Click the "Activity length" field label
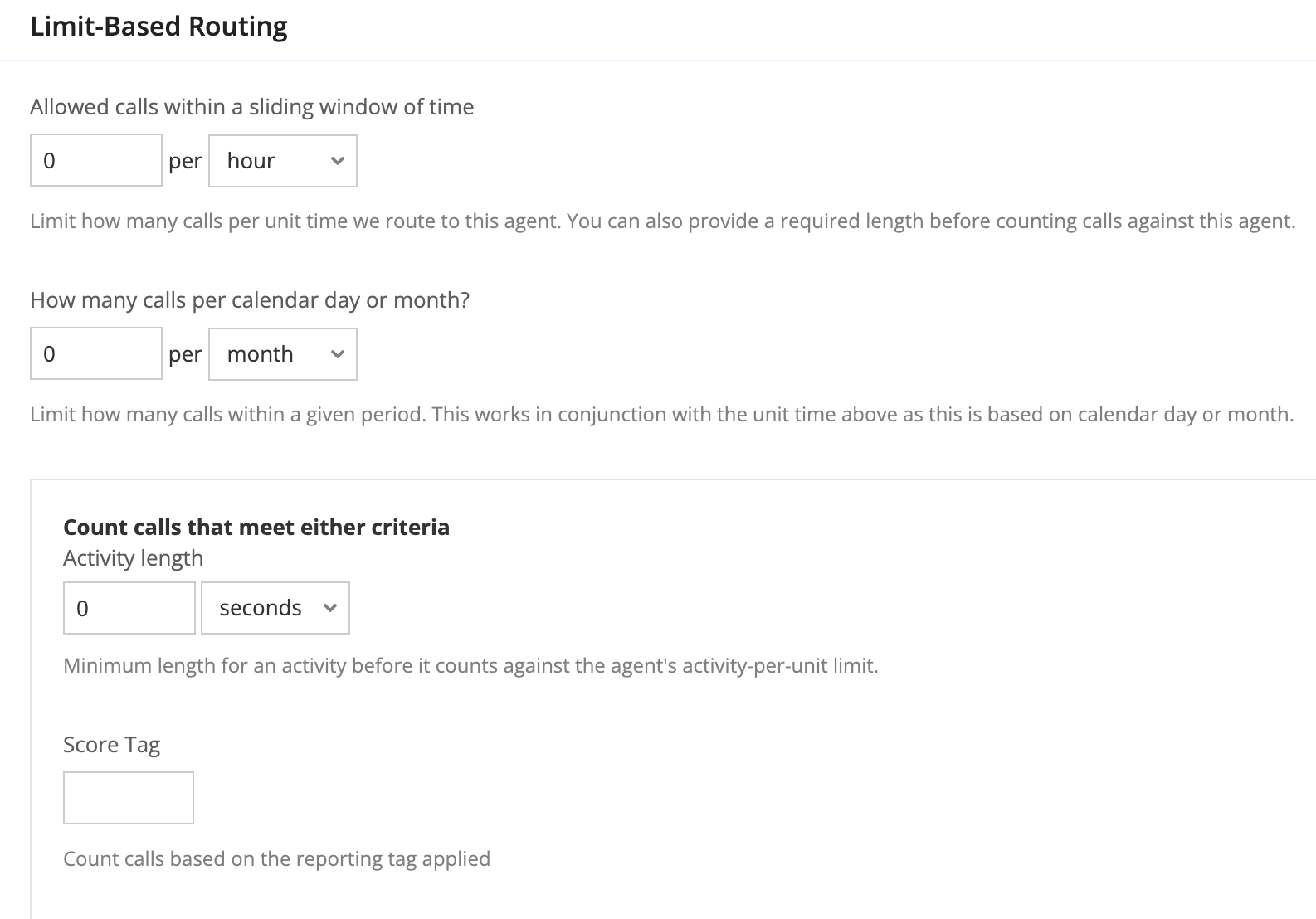Screen dimensions: 1316x919 click(x=134, y=558)
